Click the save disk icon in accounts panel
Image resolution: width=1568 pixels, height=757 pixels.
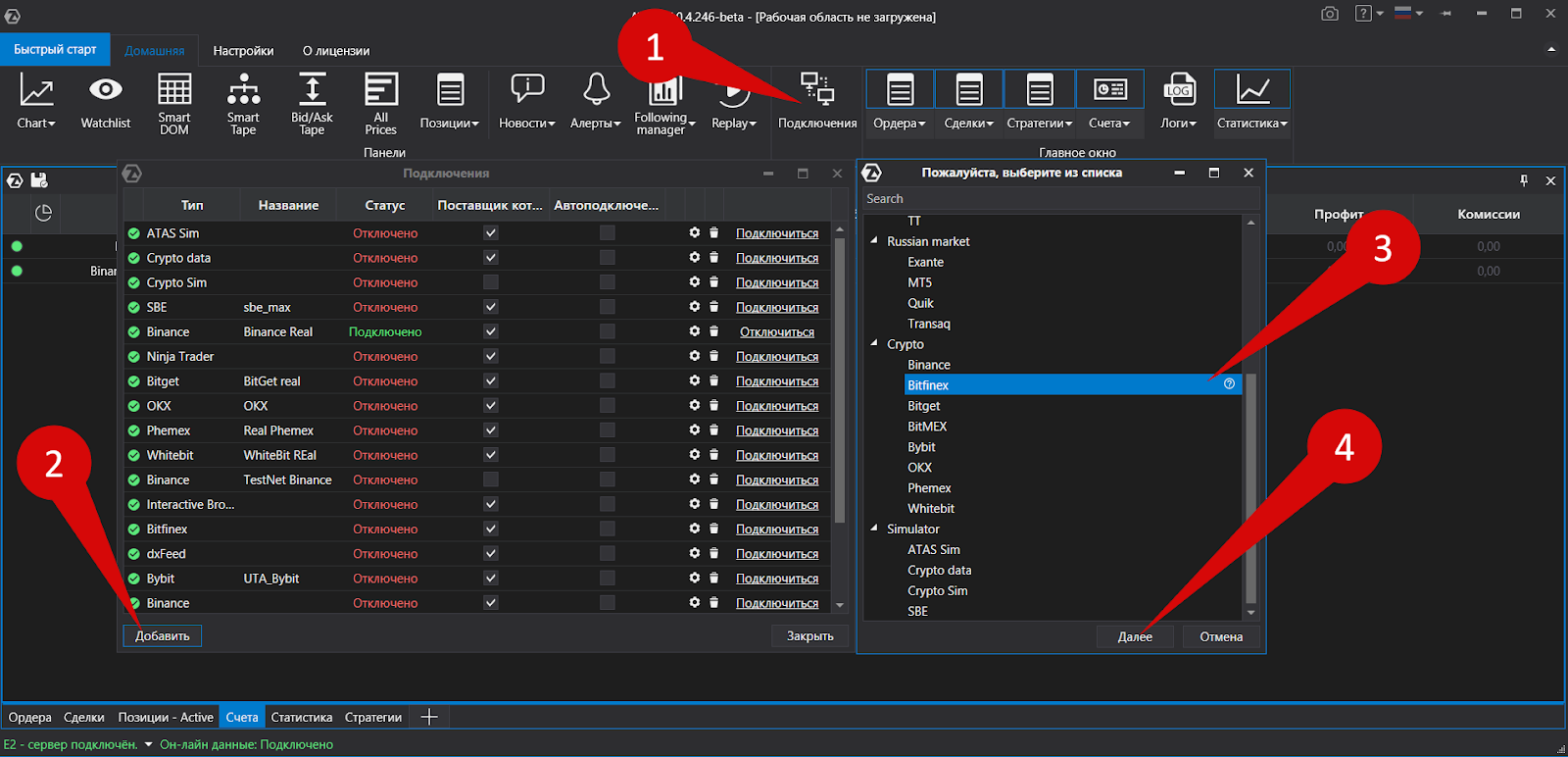pyautogui.click(x=39, y=180)
